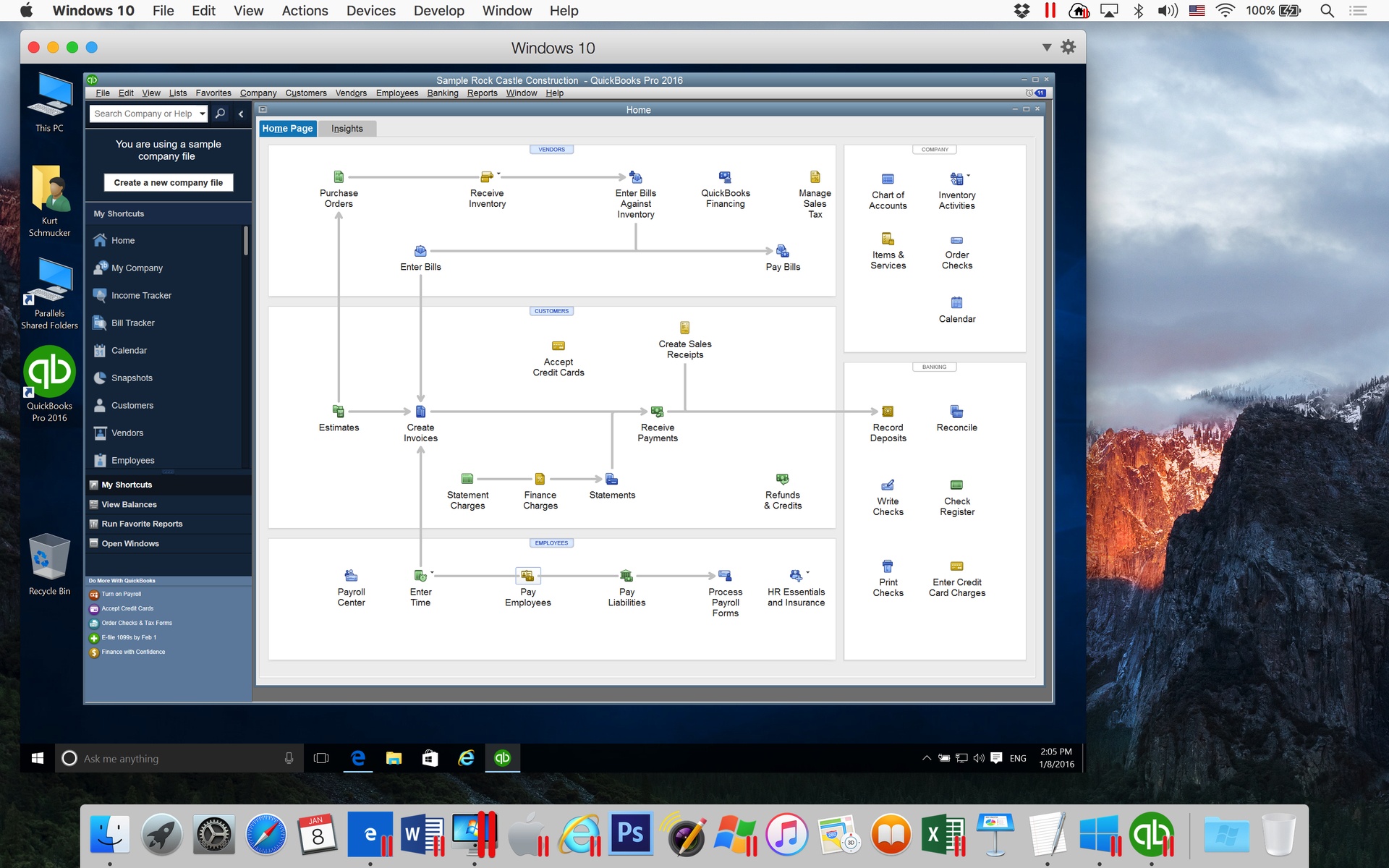
Task: Open the Reports menu
Action: coord(482,93)
